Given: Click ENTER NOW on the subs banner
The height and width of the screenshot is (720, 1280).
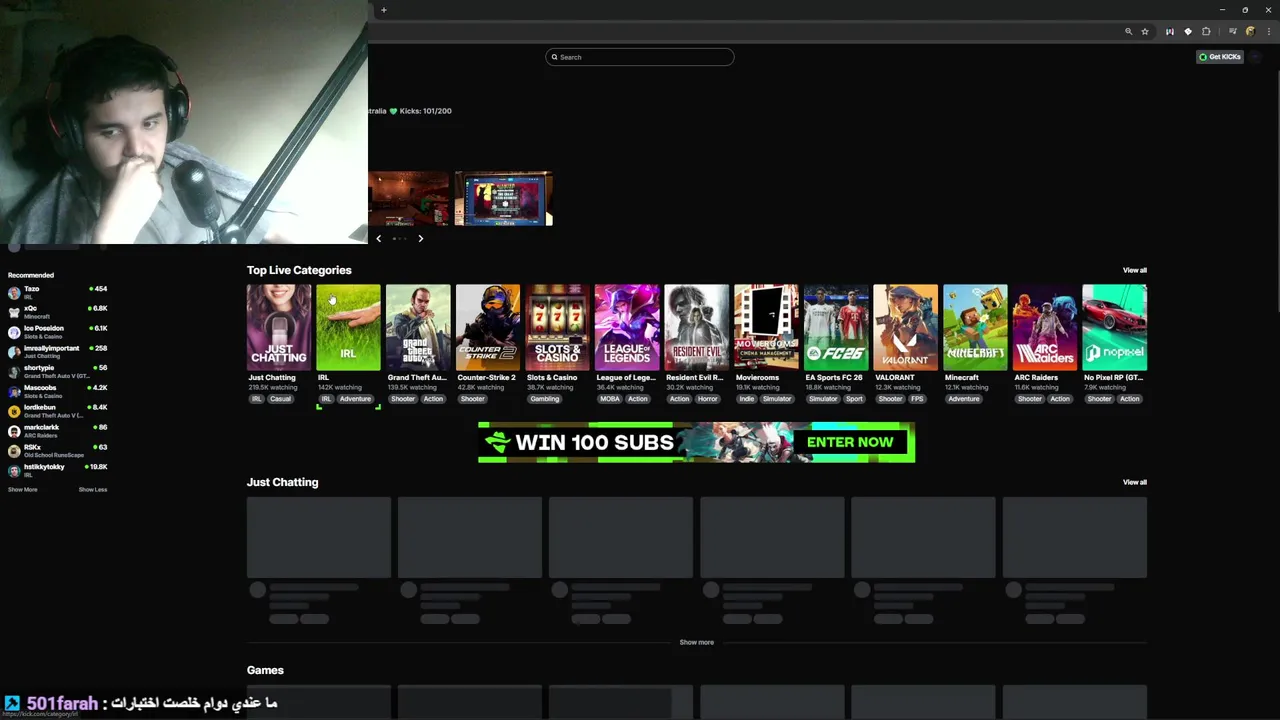Looking at the screenshot, I should (850, 442).
